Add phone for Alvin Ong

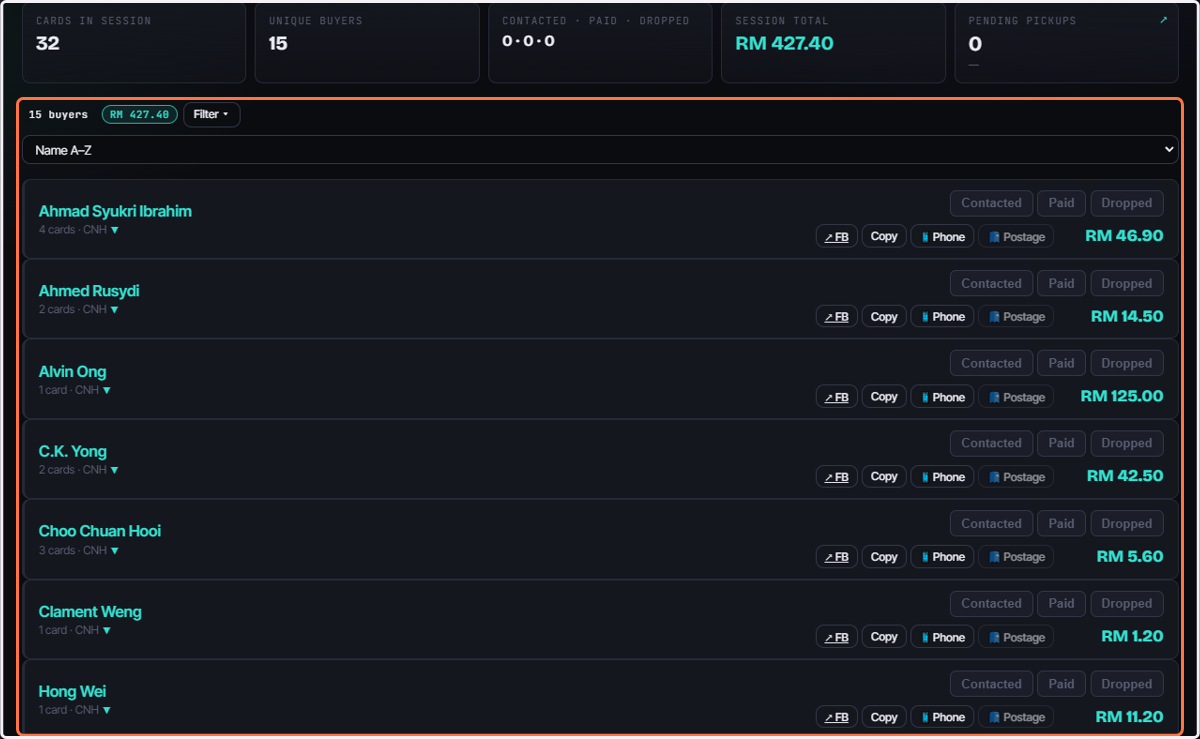[x=942, y=397]
